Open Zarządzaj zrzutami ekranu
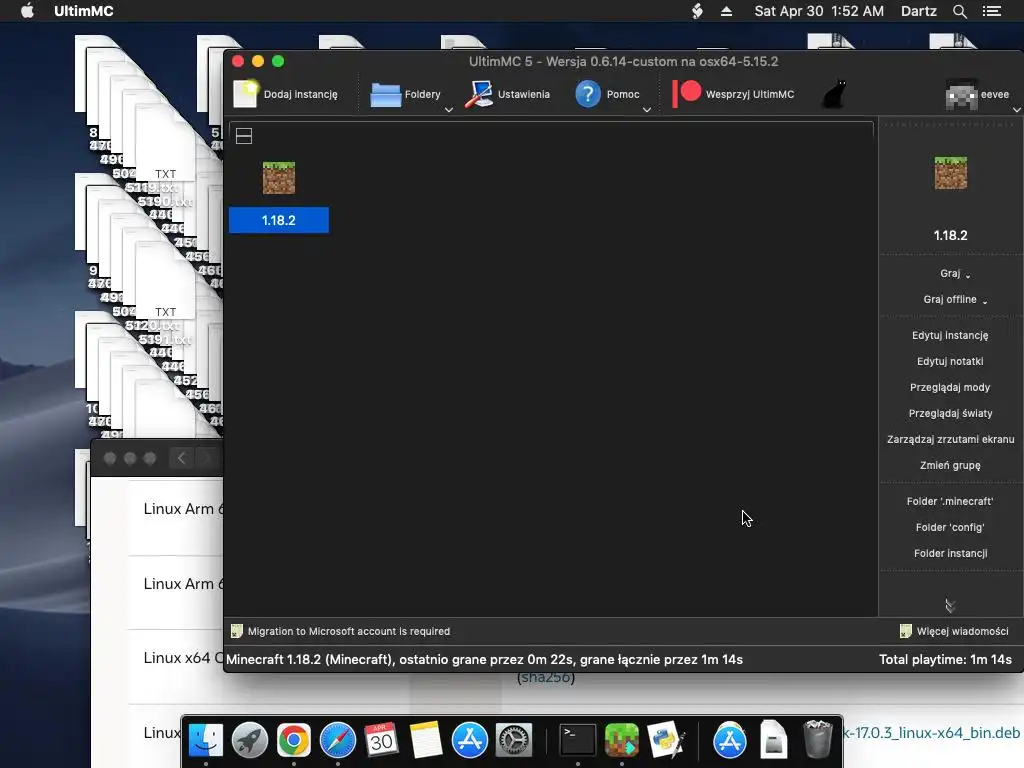1024x768 pixels. [x=950, y=440]
